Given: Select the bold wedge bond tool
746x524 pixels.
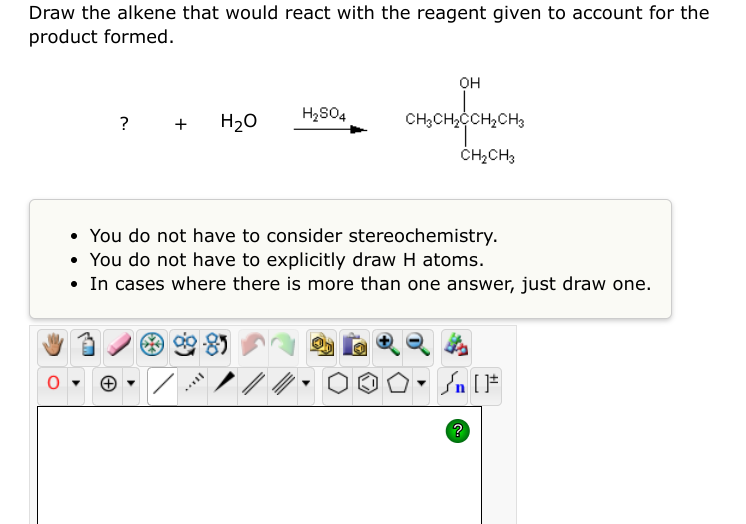Looking at the screenshot, I should (x=224, y=383).
